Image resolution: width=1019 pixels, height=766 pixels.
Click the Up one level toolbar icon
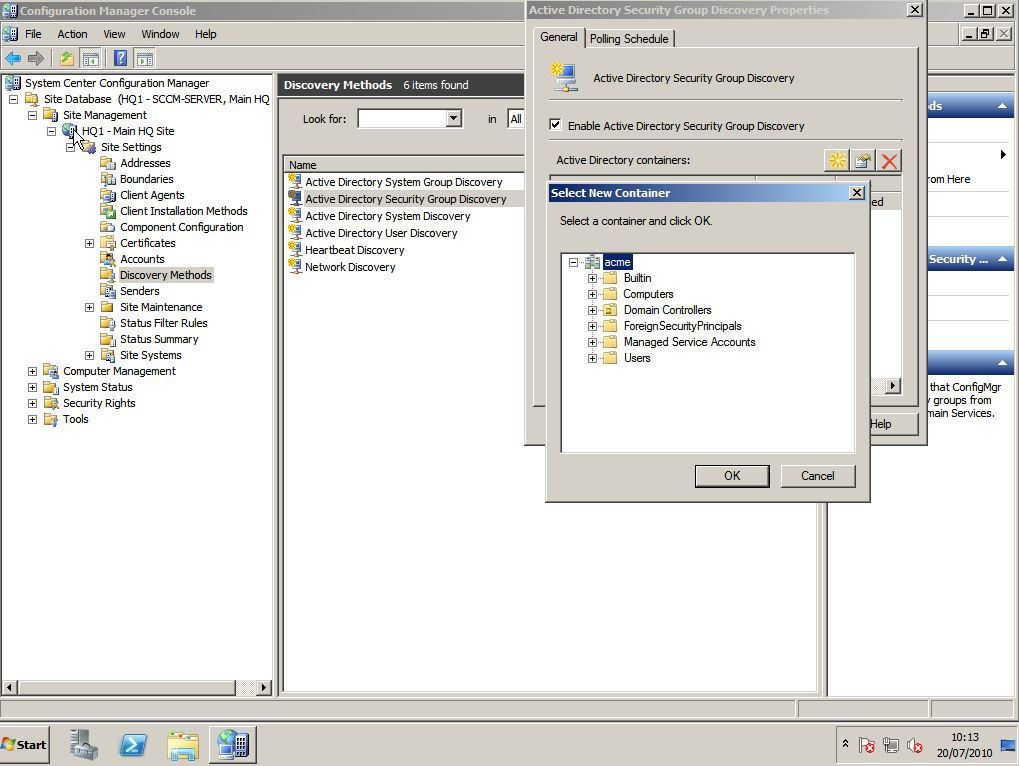[x=67, y=58]
